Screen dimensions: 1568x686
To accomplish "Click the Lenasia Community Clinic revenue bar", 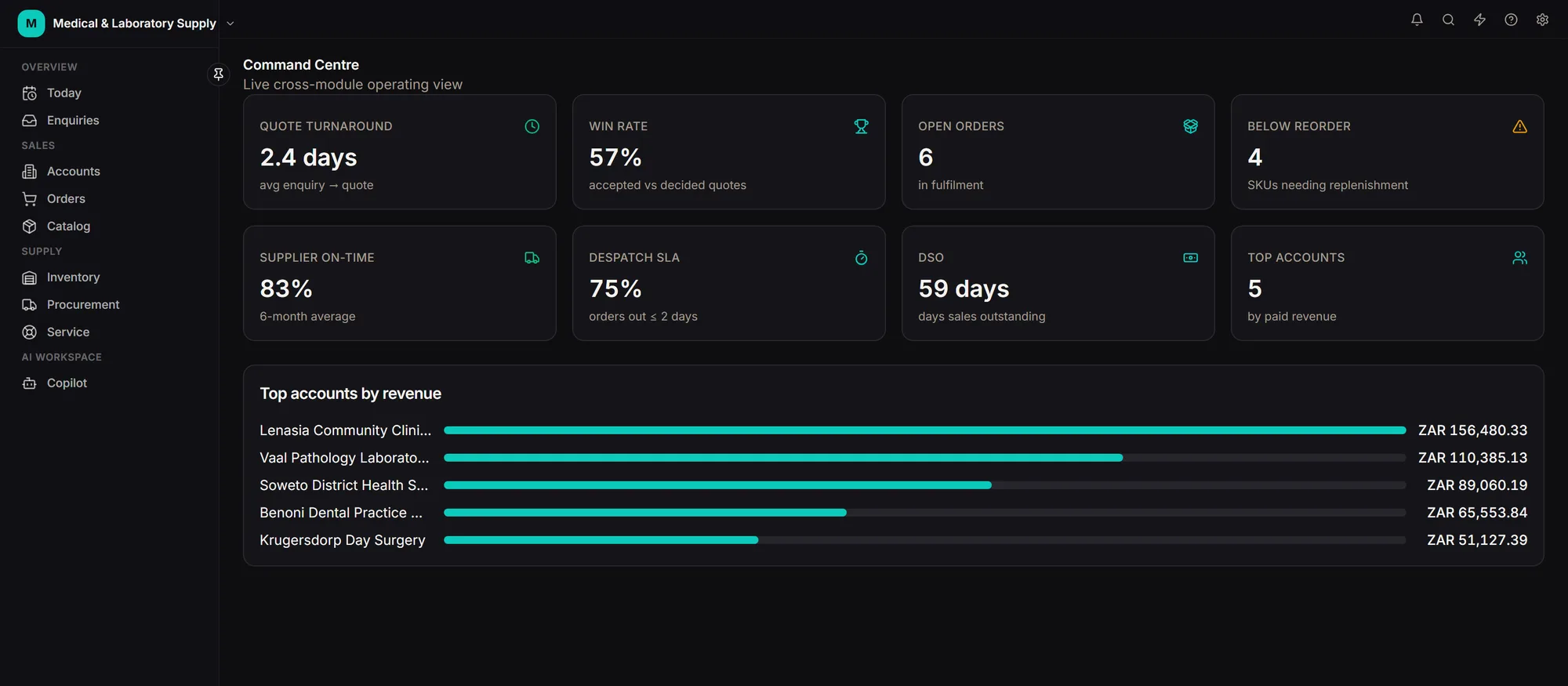I will point(924,430).
